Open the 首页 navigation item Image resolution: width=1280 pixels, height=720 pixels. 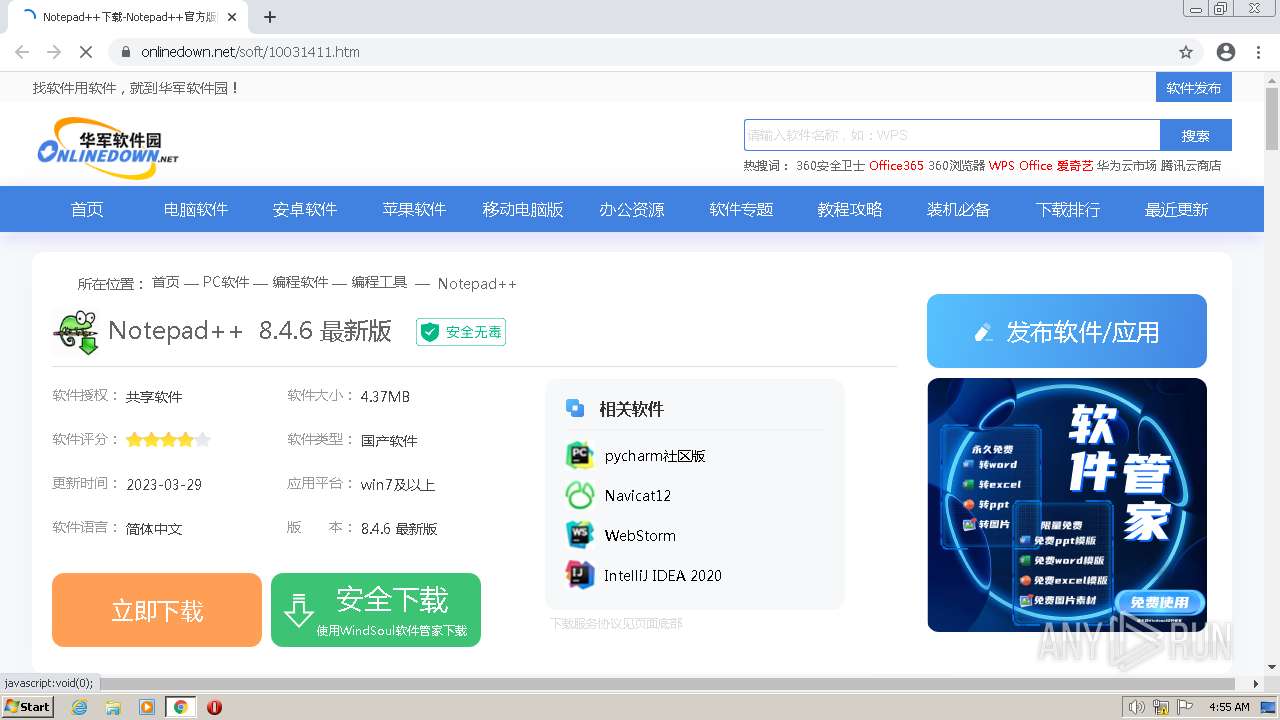[x=87, y=209]
